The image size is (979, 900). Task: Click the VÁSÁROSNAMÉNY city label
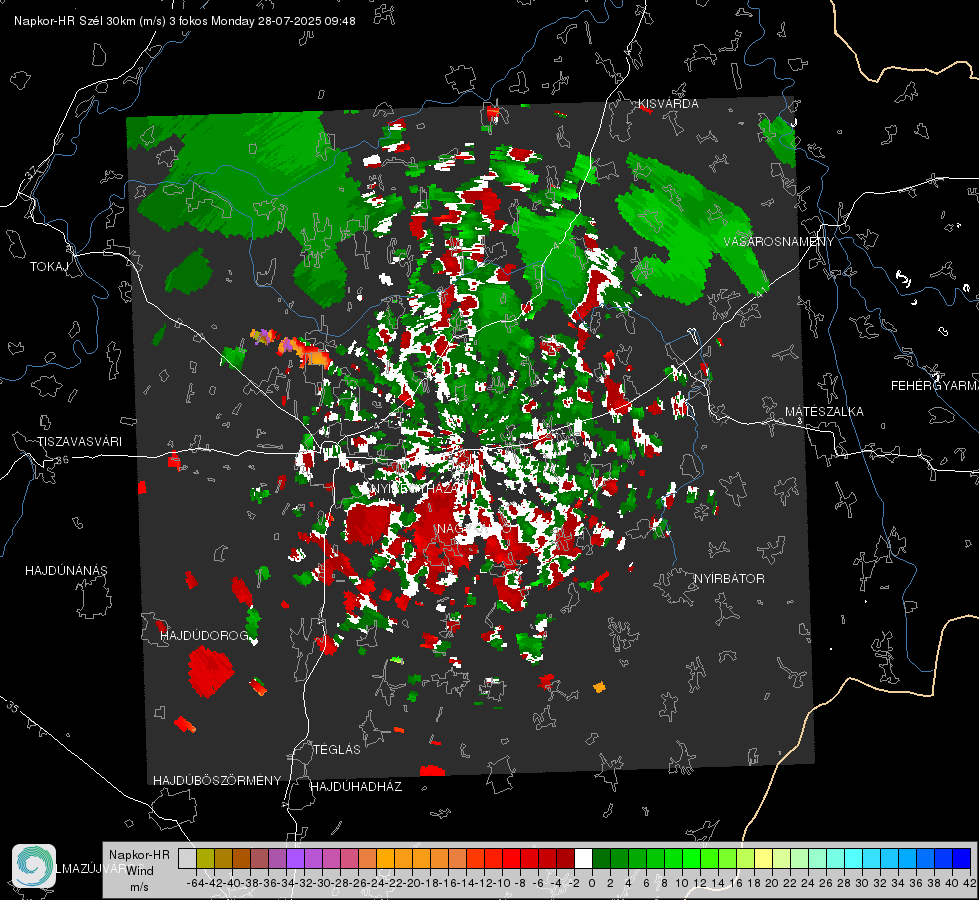click(x=779, y=242)
